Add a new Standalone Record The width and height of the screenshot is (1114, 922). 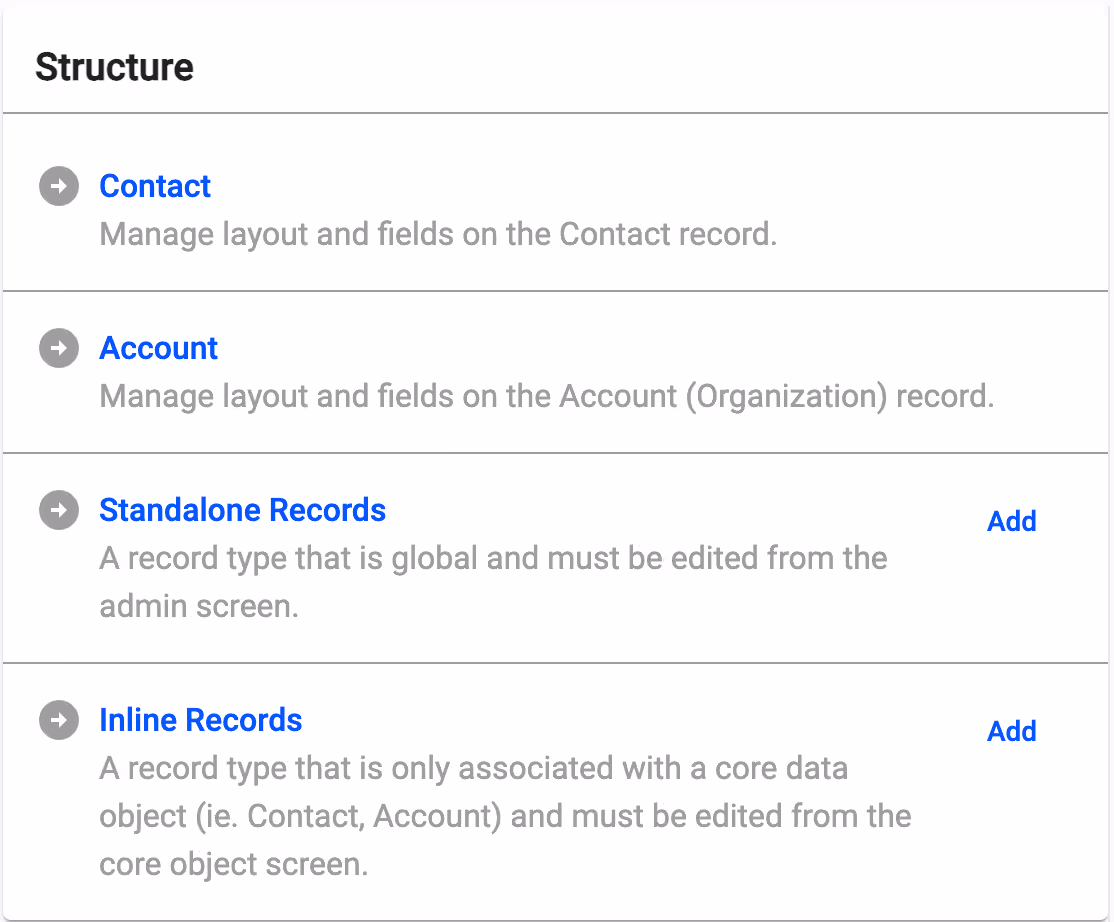tap(1011, 521)
